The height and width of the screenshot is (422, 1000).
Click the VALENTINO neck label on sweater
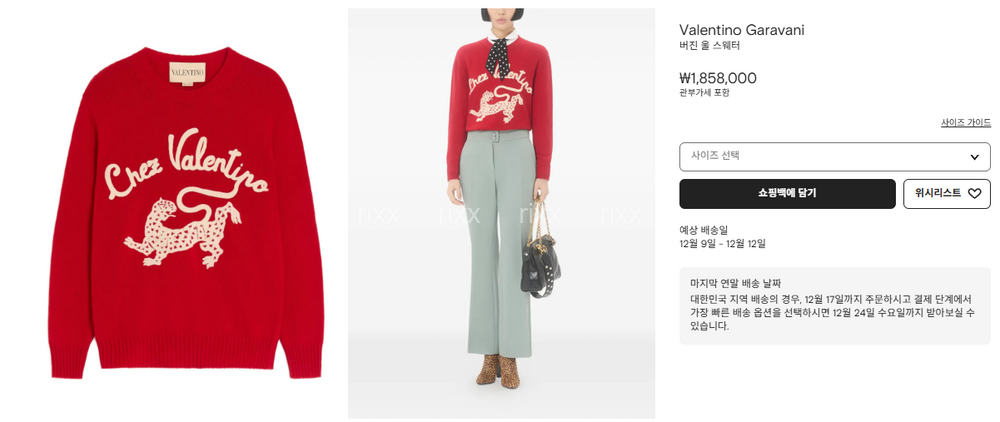click(x=188, y=73)
